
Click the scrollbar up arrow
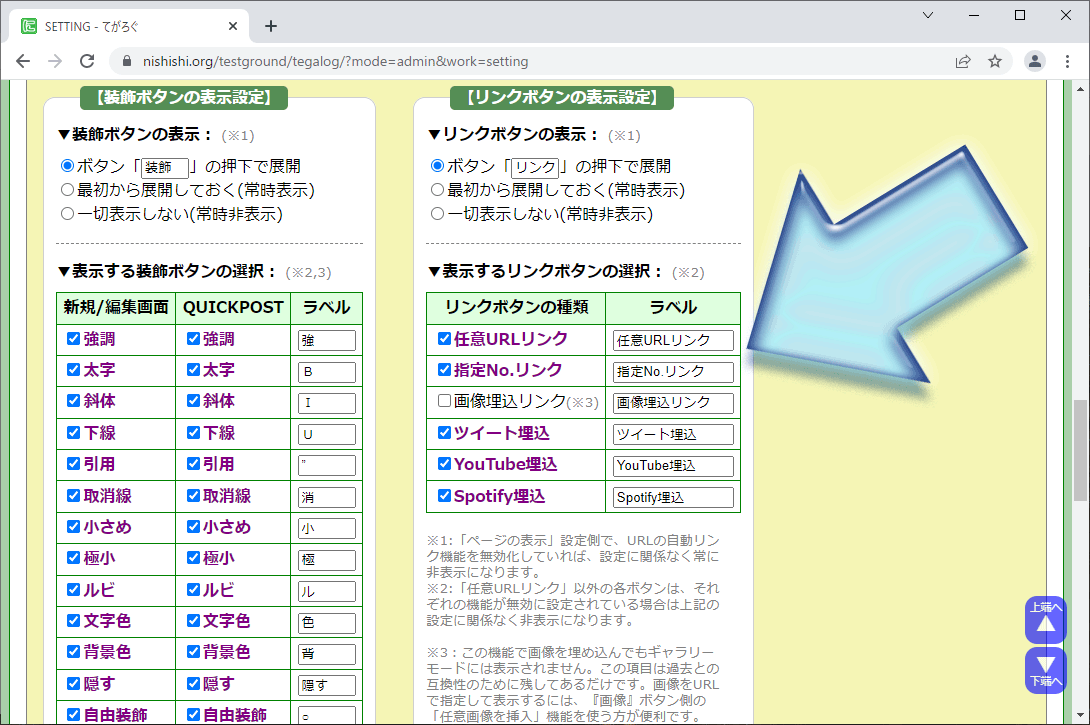(x=1080, y=89)
